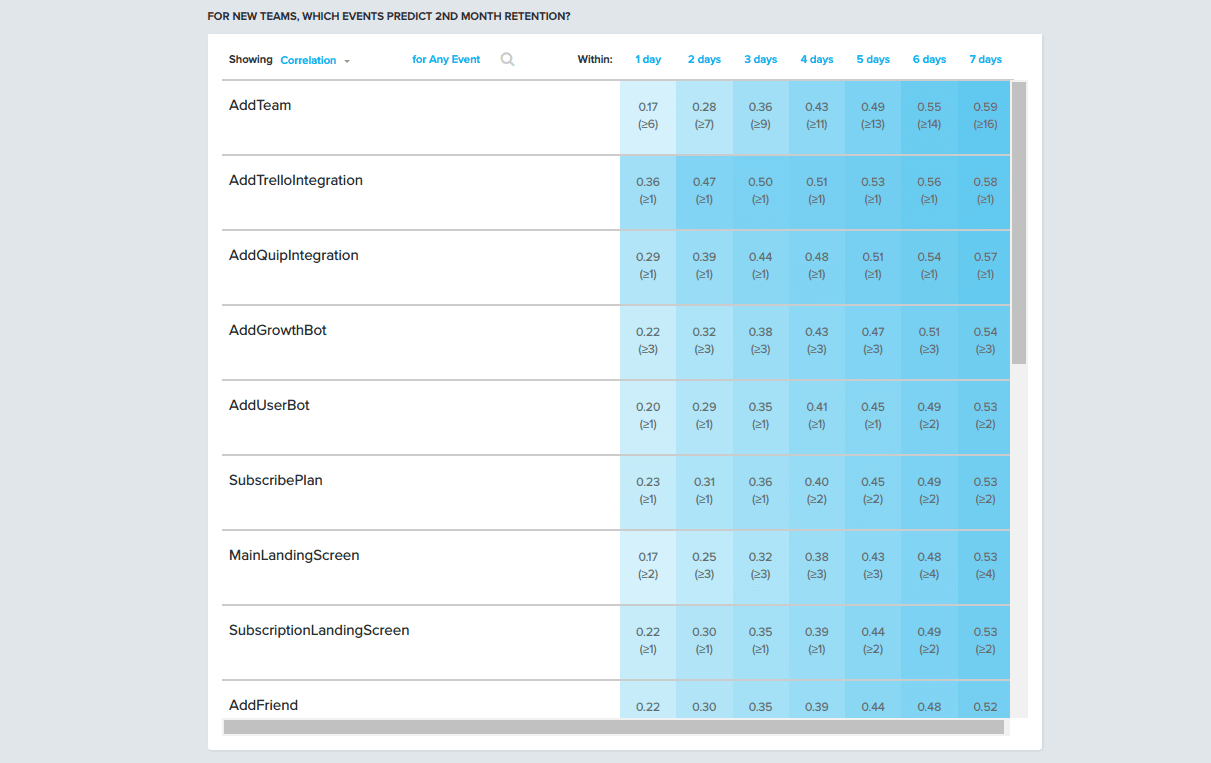The image size is (1211, 763).
Task: Click the SubscriptionLandingScreen event name
Action: point(319,630)
